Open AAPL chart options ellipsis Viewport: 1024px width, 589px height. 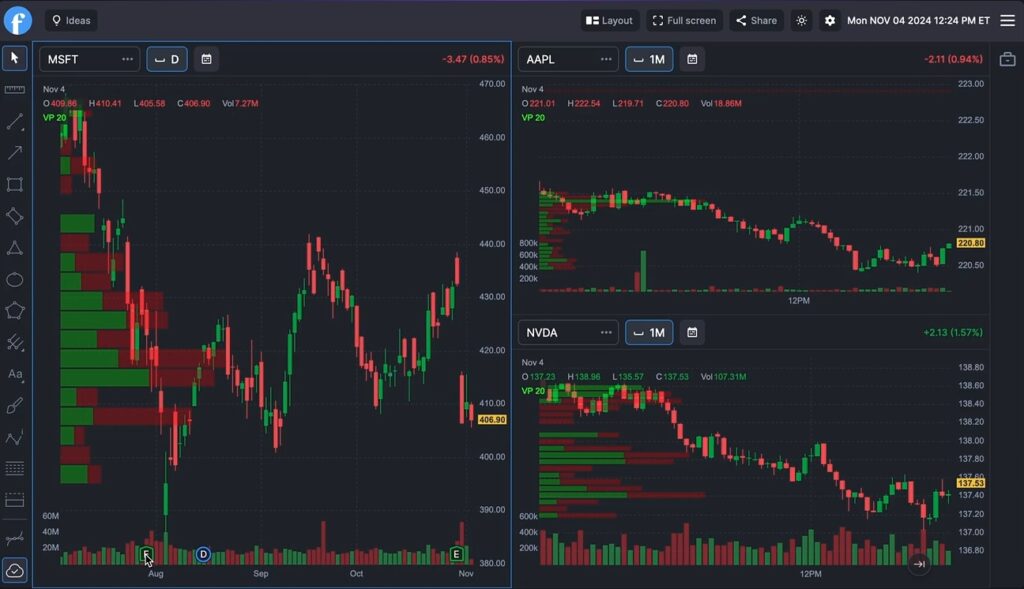[606, 59]
